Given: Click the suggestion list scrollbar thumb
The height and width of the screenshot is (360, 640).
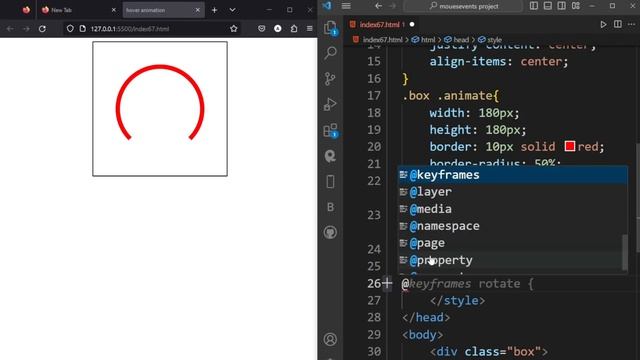Looking at the screenshot, I should [x=624, y=252].
